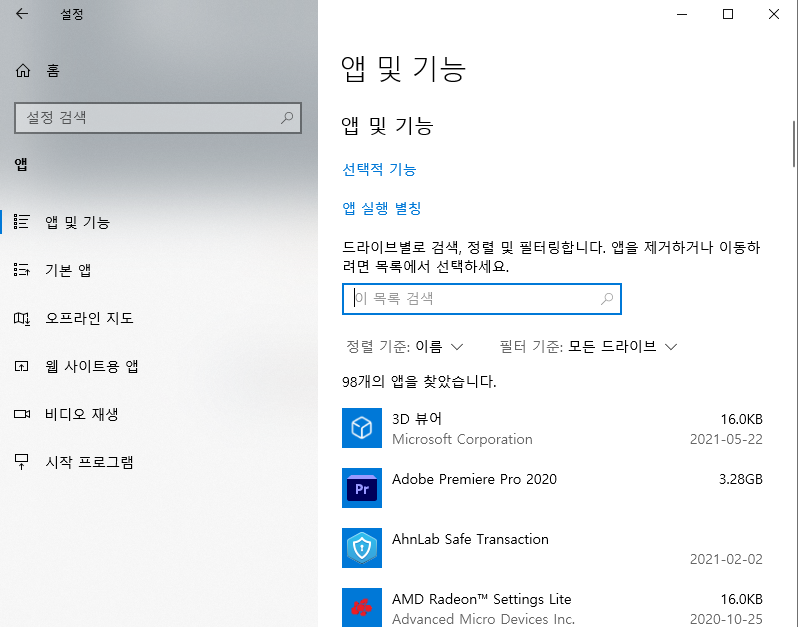The image size is (798, 627).
Task: Open 정렬 기준 이름 dropdown
Action: (x=405, y=347)
